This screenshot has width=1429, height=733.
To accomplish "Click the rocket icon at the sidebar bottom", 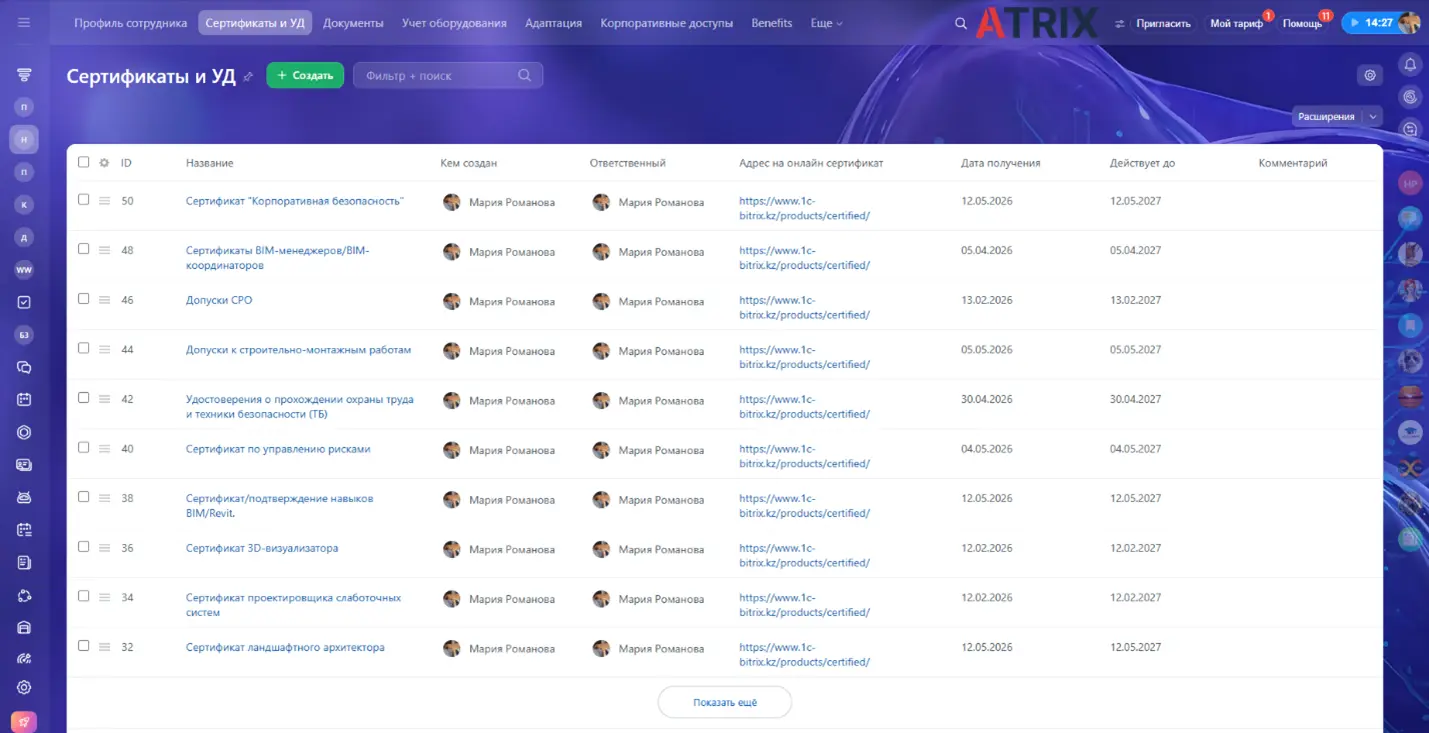I will coord(24,721).
